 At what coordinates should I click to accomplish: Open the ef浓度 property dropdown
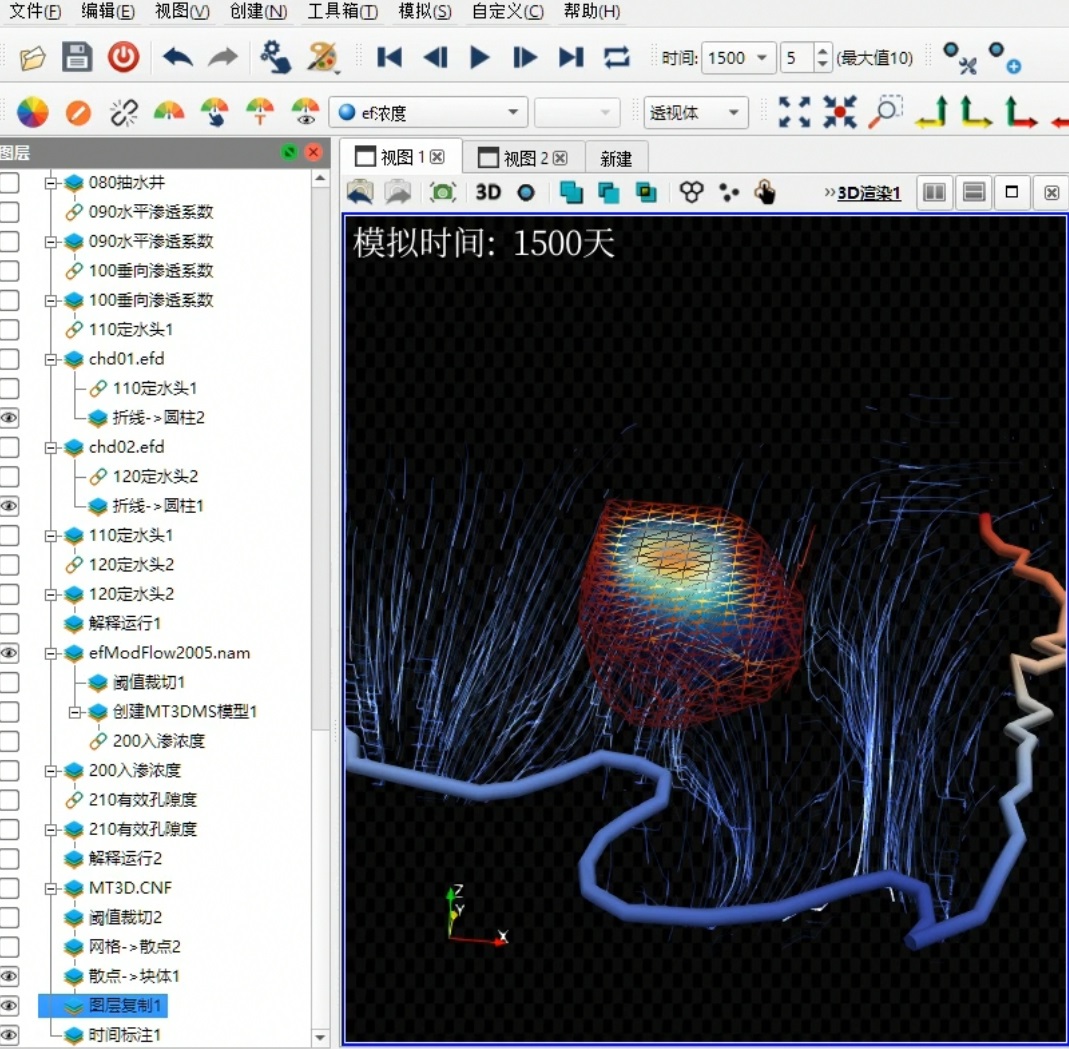point(428,112)
